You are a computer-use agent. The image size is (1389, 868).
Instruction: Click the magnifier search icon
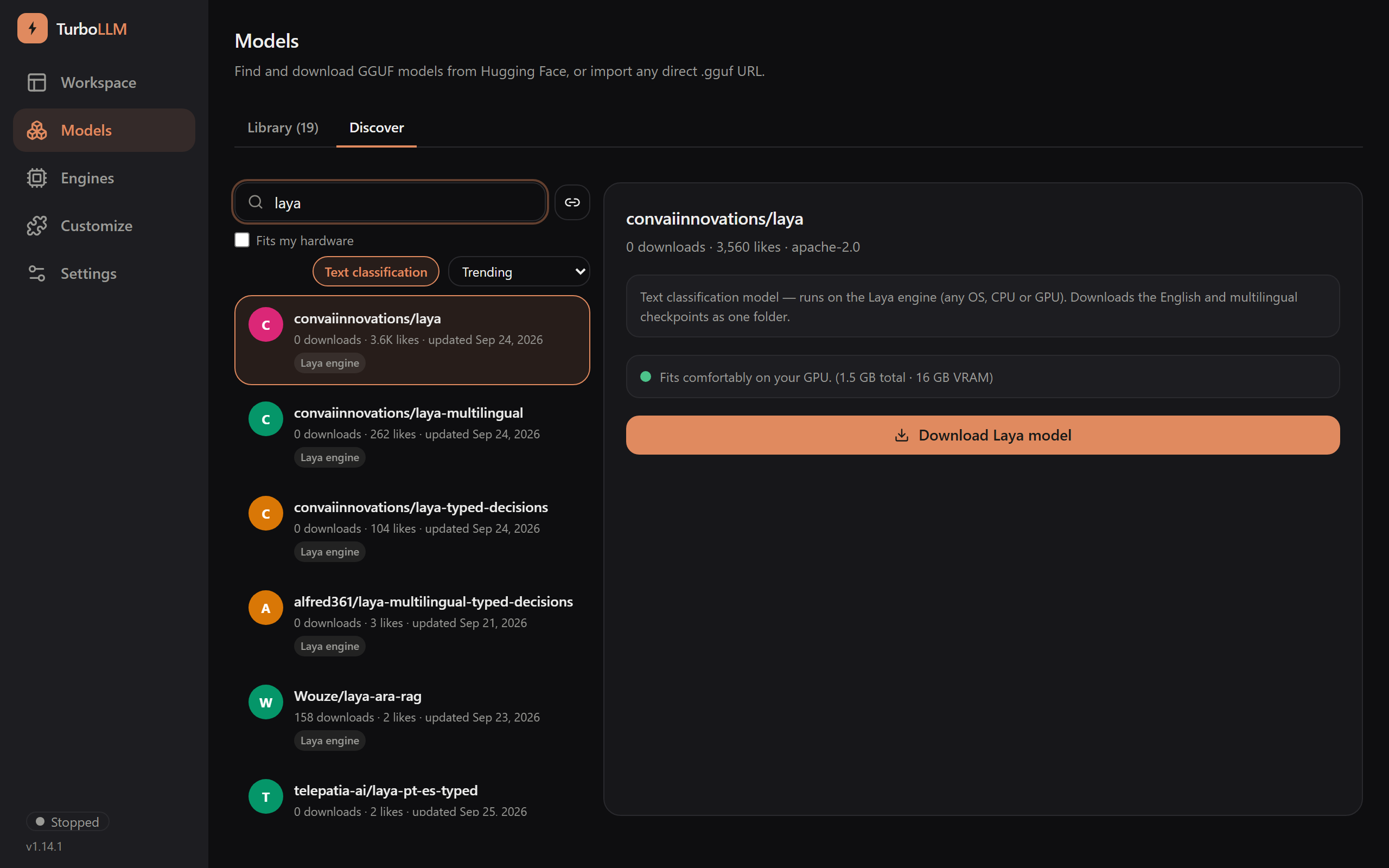click(256, 202)
